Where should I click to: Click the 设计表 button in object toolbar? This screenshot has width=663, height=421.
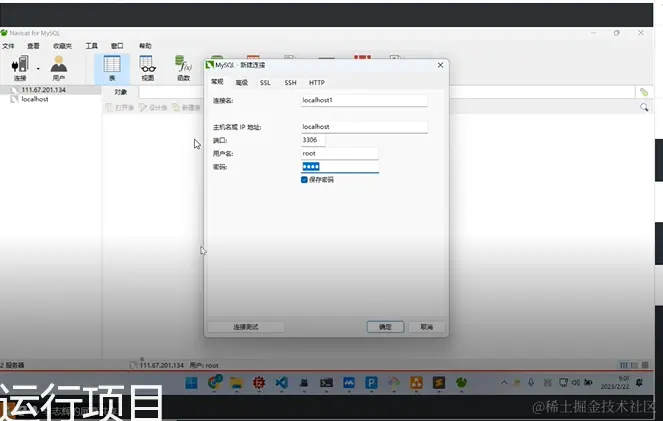pos(153,108)
